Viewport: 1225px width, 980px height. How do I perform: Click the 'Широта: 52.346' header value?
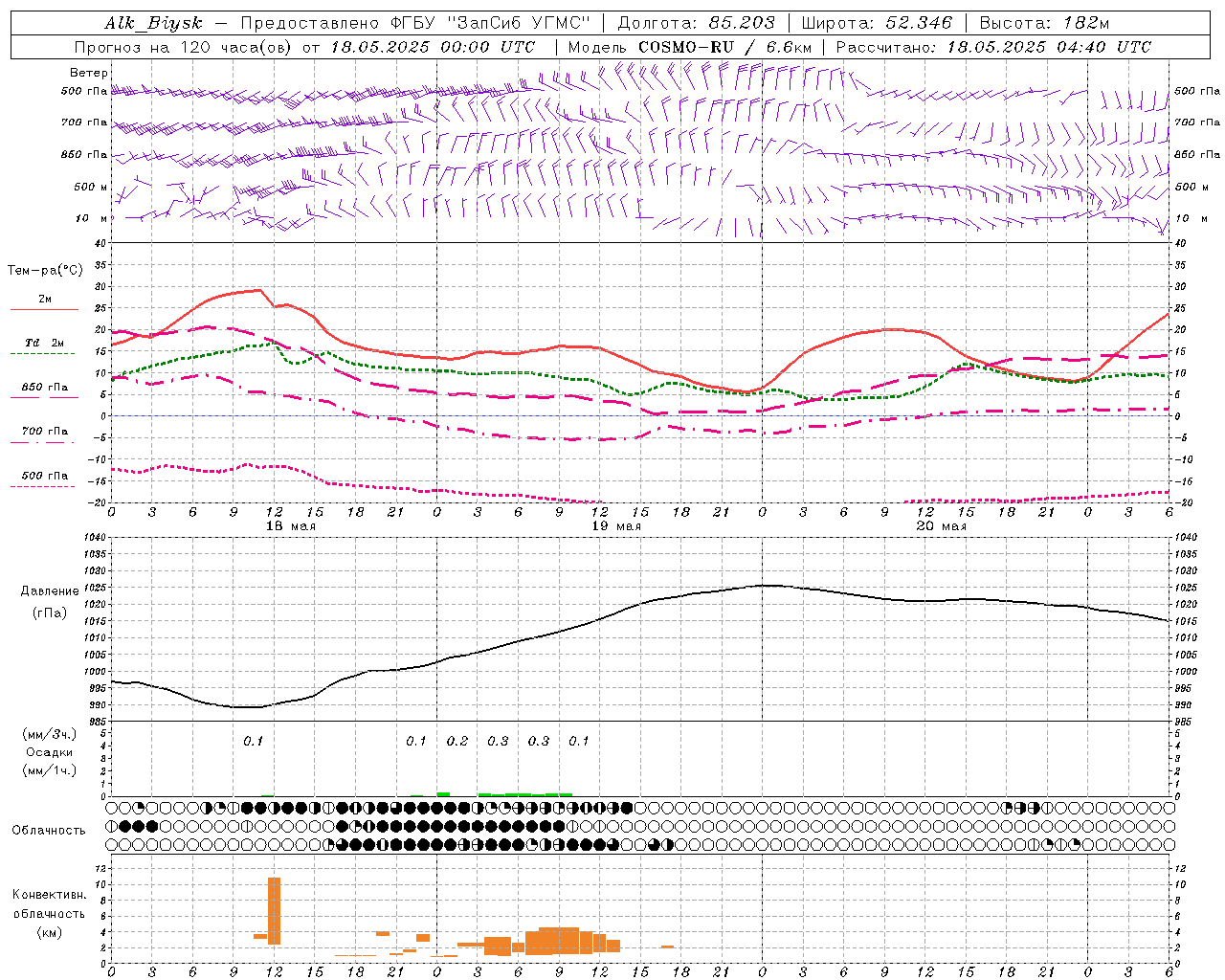pyautogui.click(x=877, y=23)
